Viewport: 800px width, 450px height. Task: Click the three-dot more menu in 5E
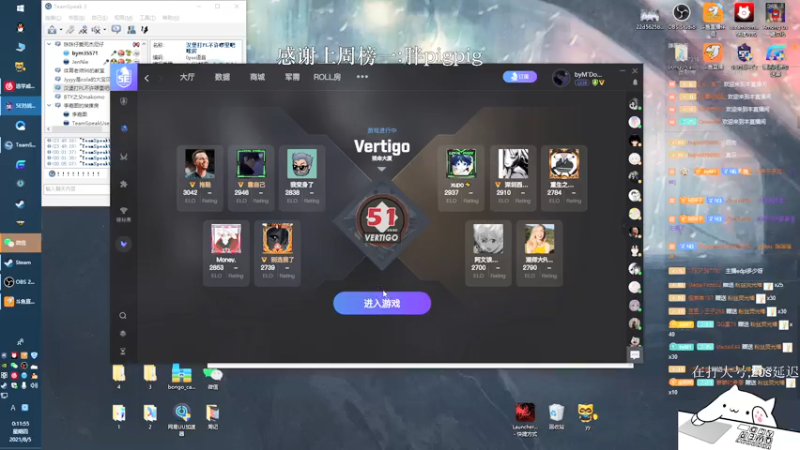click(362, 77)
